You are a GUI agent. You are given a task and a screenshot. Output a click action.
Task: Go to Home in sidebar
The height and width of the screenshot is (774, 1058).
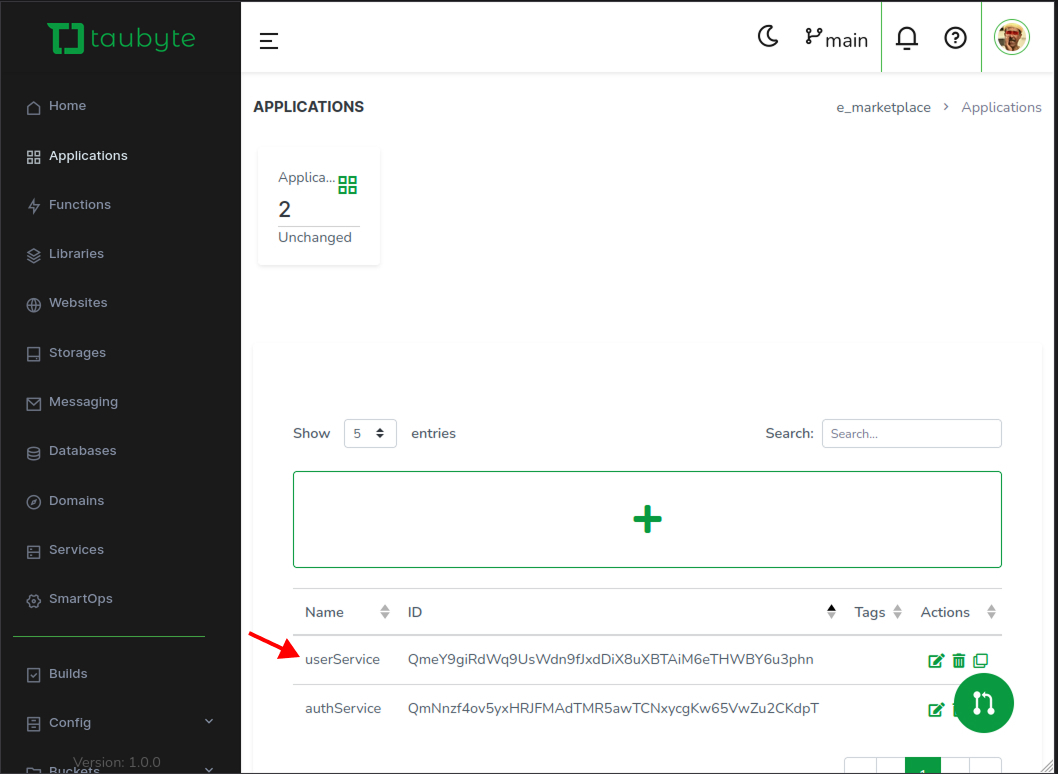(67, 106)
